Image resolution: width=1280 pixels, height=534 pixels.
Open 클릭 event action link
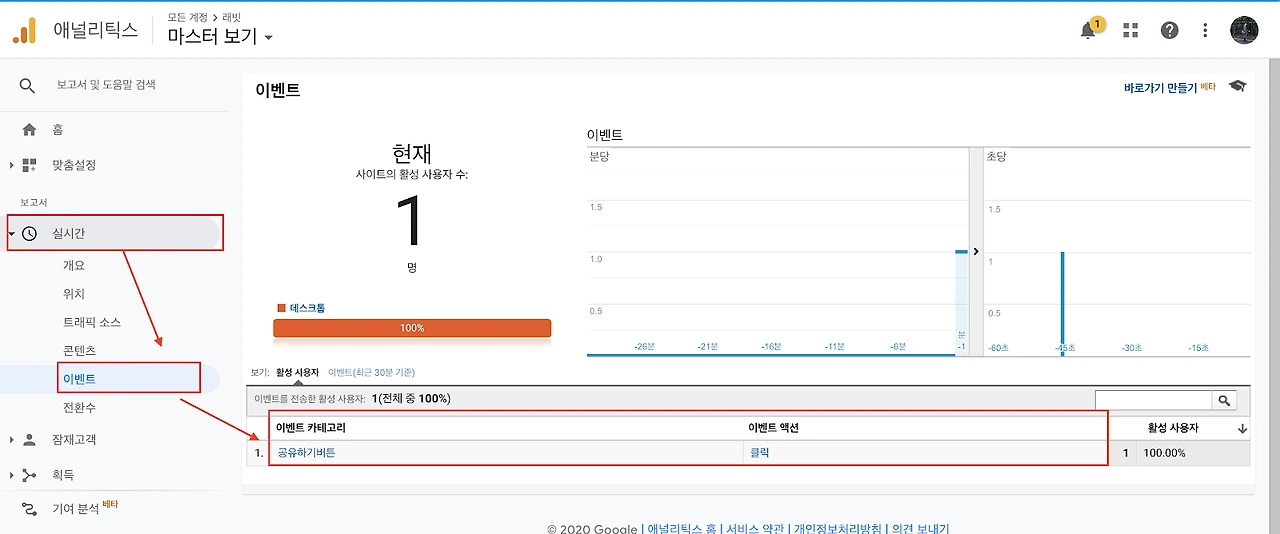coord(760,453)
